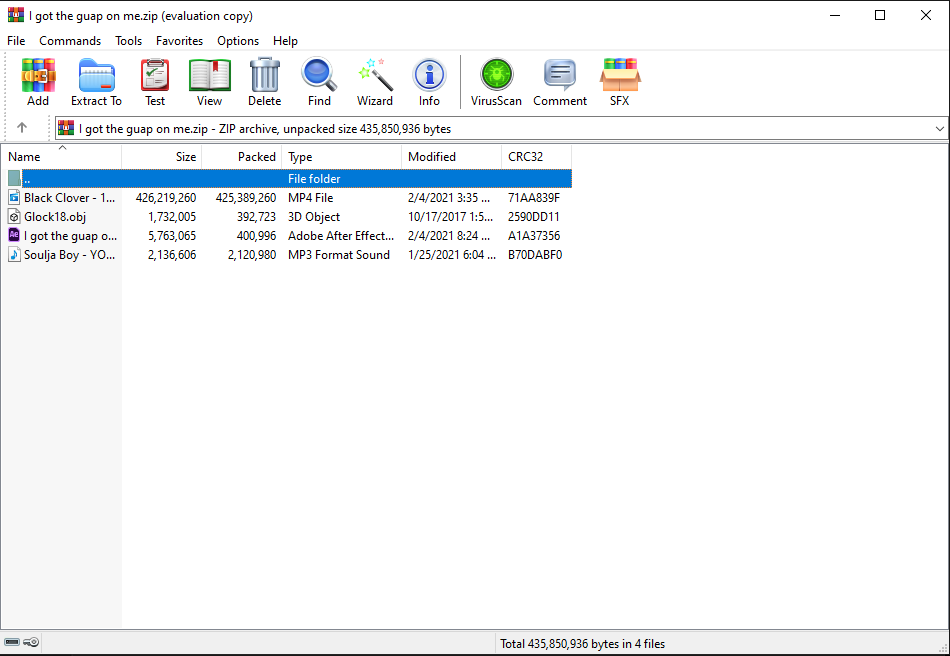950x656 pixels.
Task: Open the Tools menu
Action: point(128,41)
